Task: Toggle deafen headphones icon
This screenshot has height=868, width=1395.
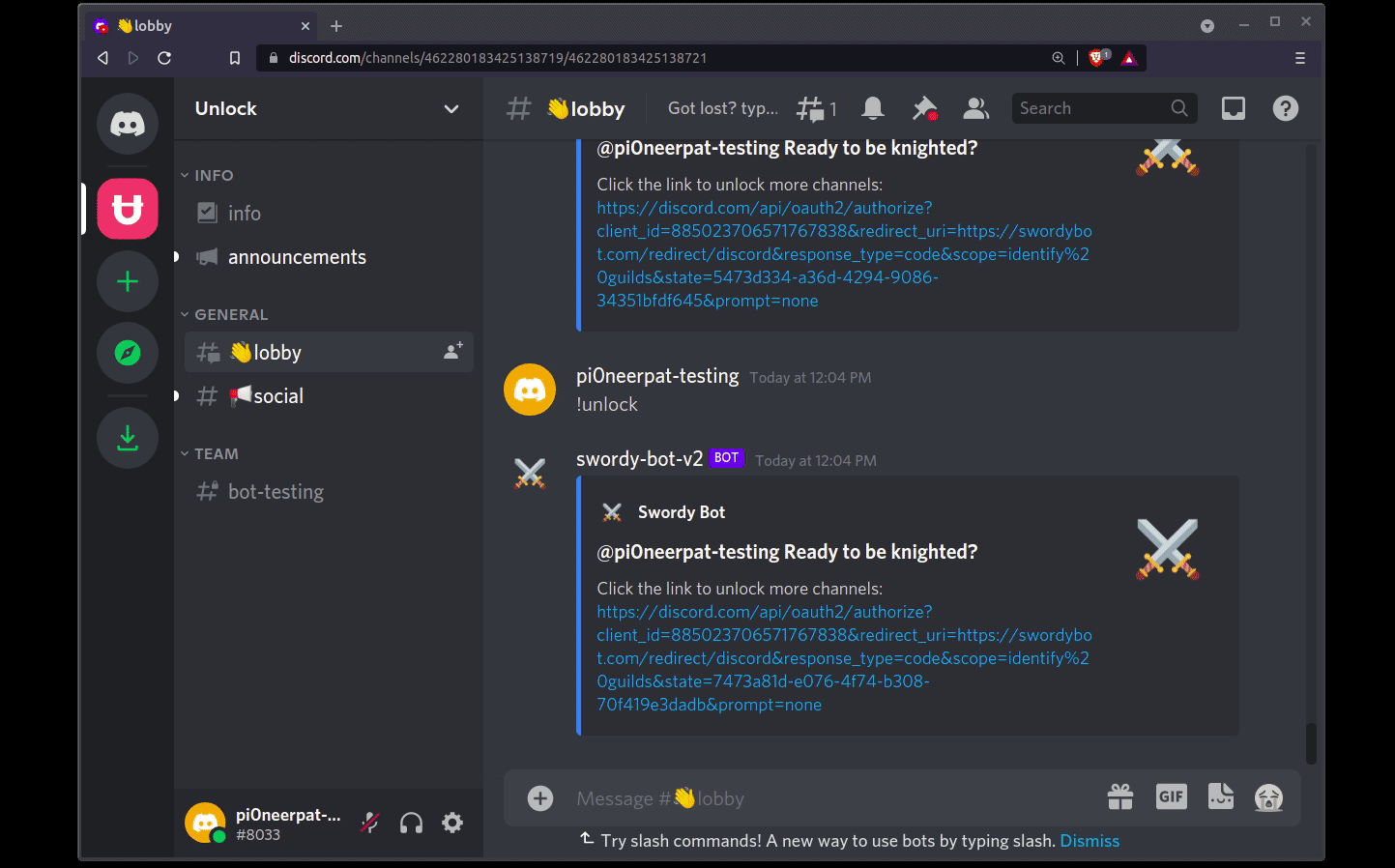Action: pyautogui.click(x=412, y=823)
